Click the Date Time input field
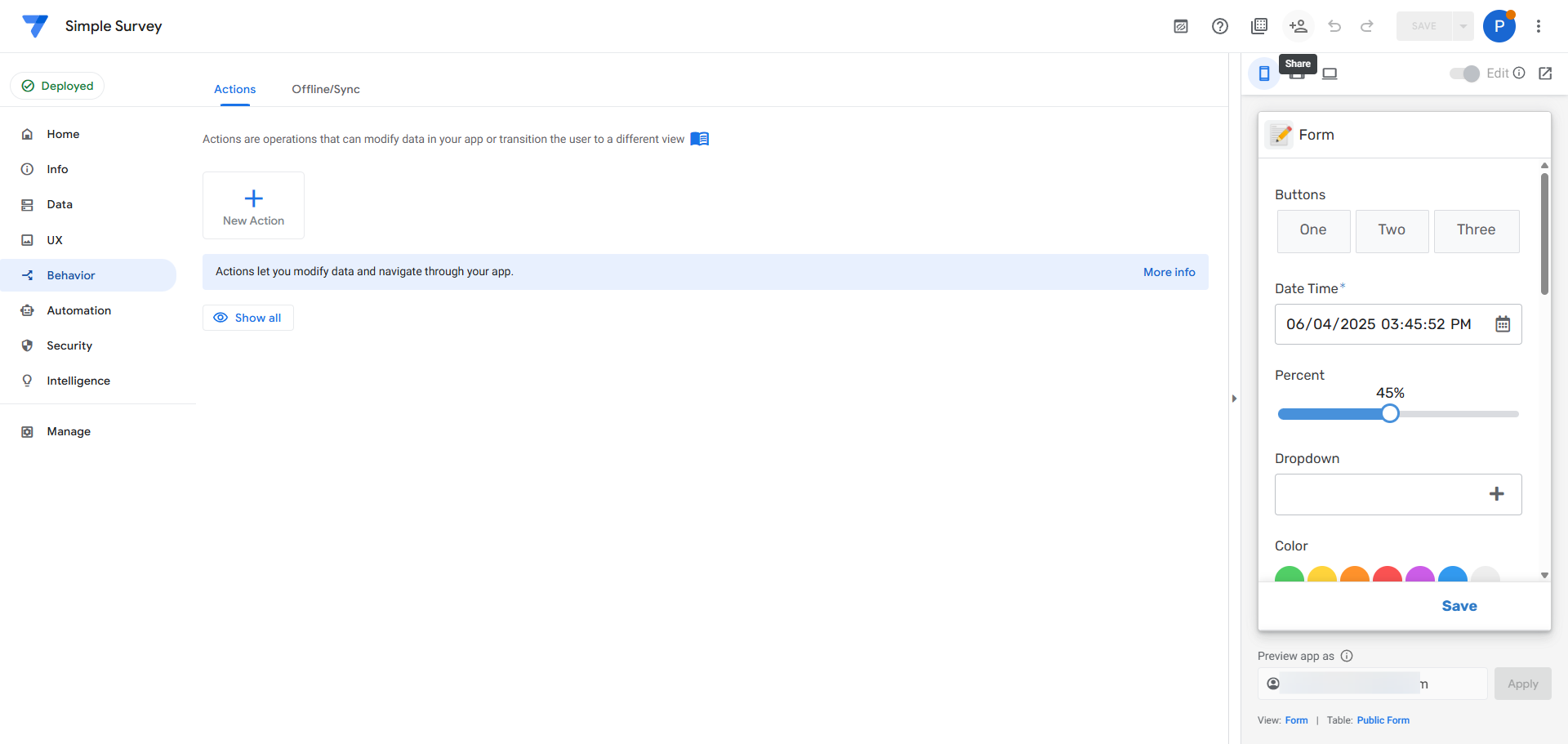Viewport: 1568px width, 744px height. click(x=1398, y=324)
